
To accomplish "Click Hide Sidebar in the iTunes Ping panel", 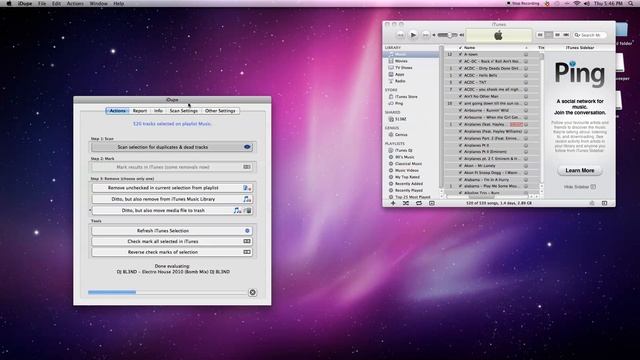I will tap(580, 187).
